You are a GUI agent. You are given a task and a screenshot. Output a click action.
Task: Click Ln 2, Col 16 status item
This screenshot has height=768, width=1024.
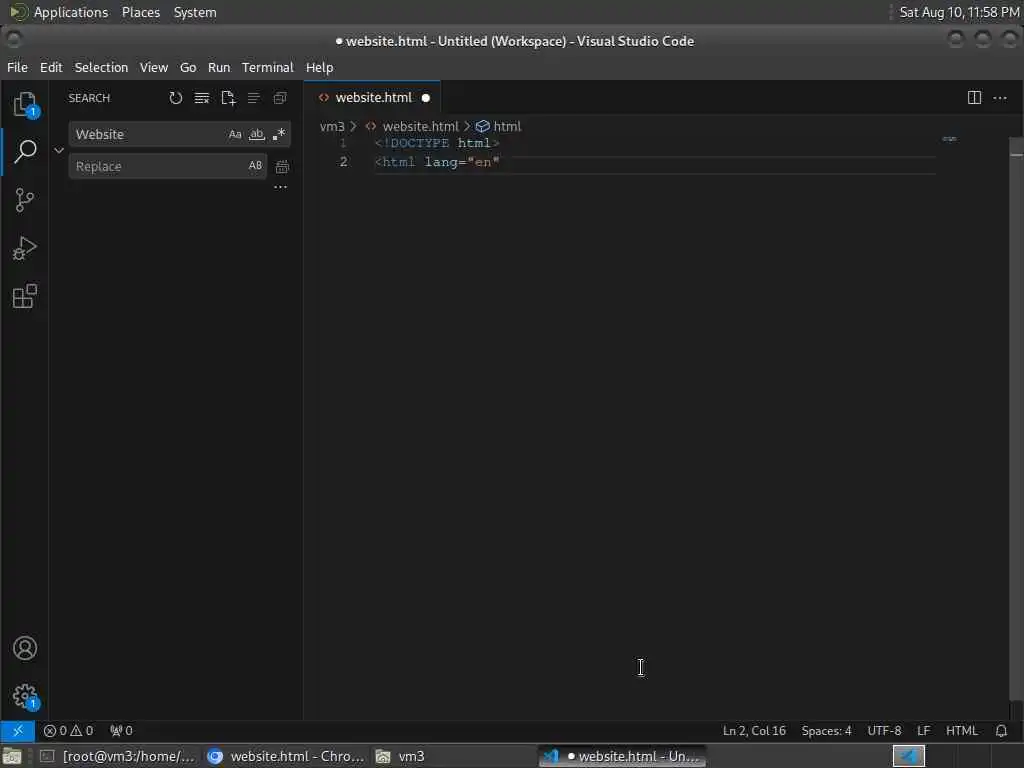tap(754, 730)
